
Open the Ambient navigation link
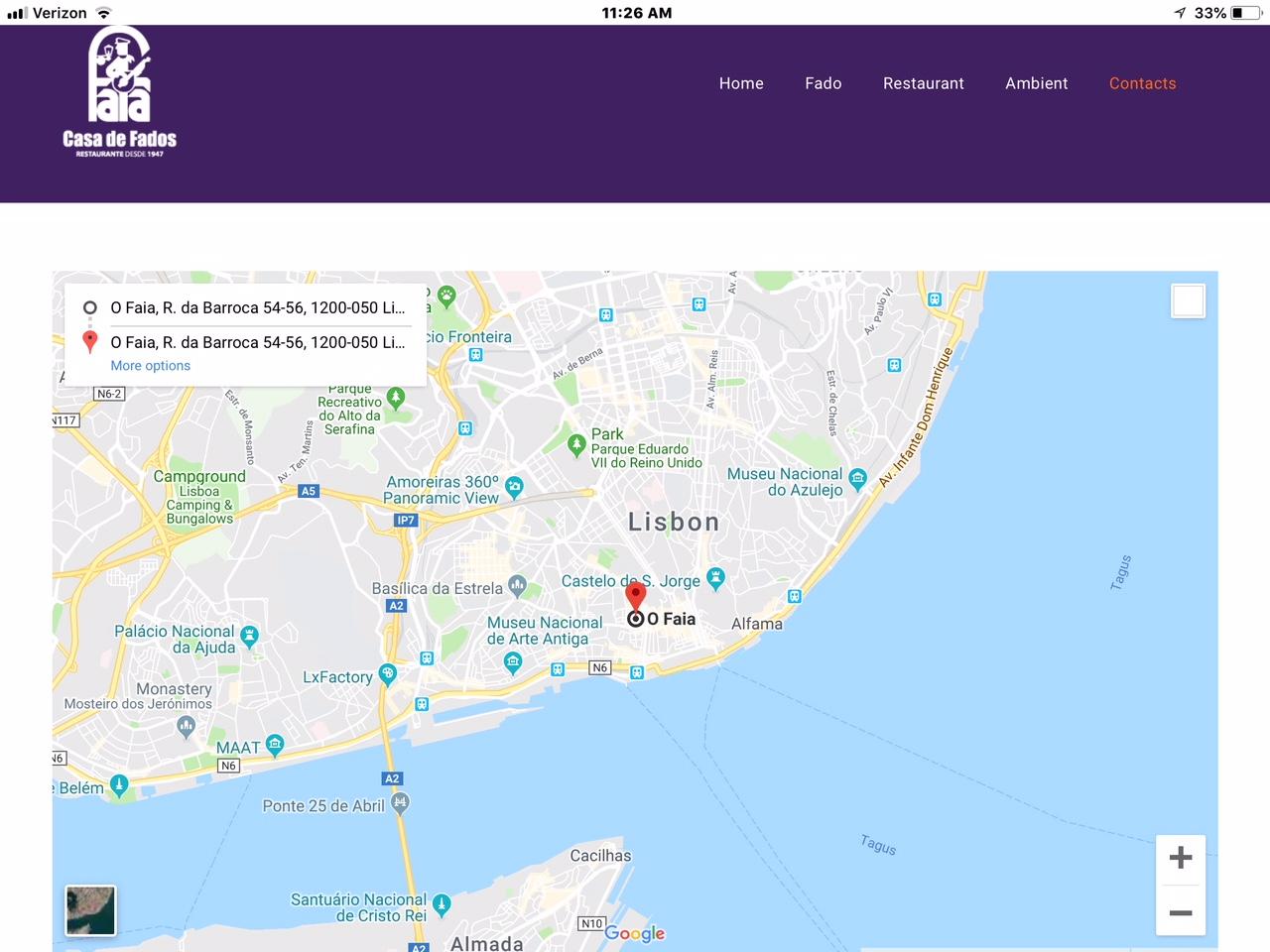pyautogui.click(x=1036, y=83)
